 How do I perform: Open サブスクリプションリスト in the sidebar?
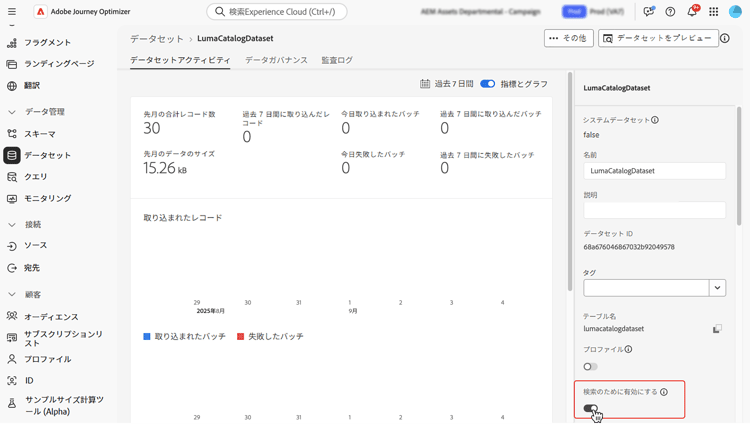[x=64, y=338]
